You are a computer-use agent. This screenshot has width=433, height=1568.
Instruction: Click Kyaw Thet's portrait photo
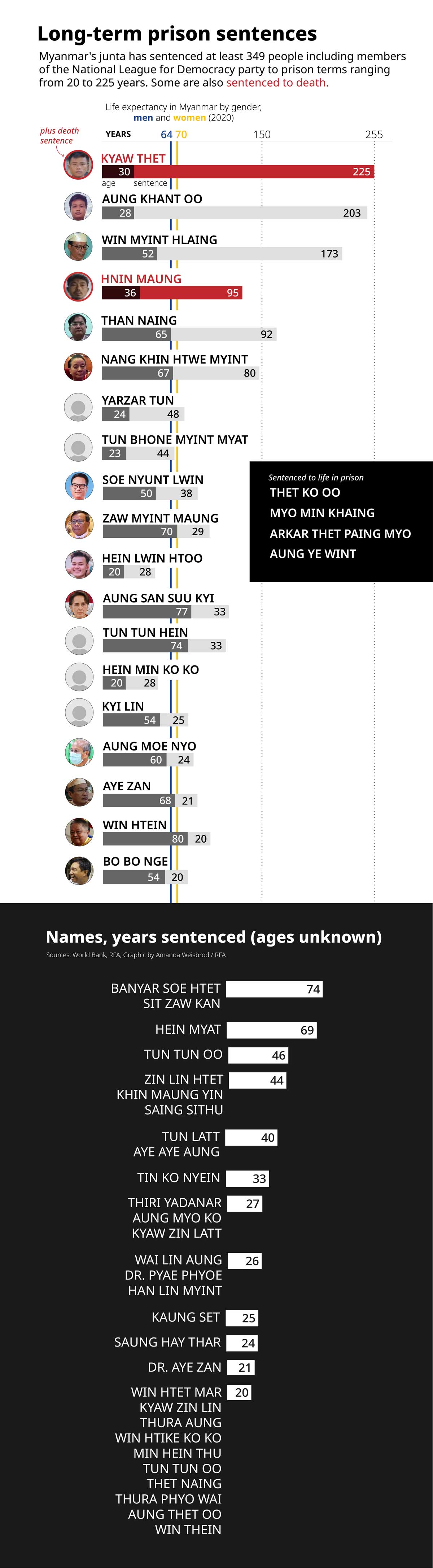(x=78, y=164)
